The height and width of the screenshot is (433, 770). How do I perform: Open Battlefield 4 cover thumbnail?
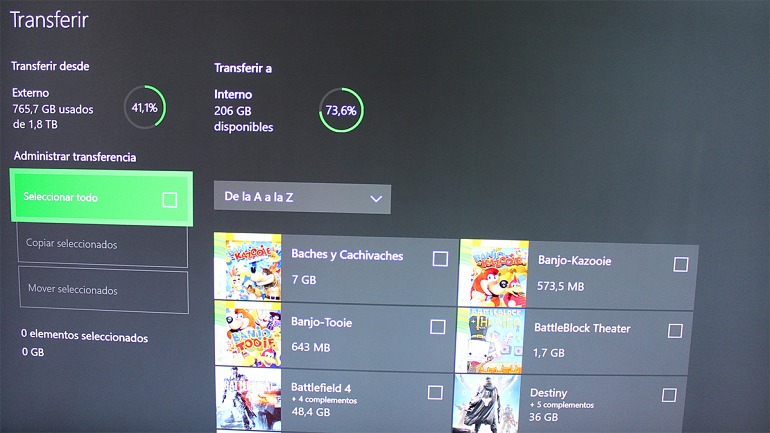[248, 399]
